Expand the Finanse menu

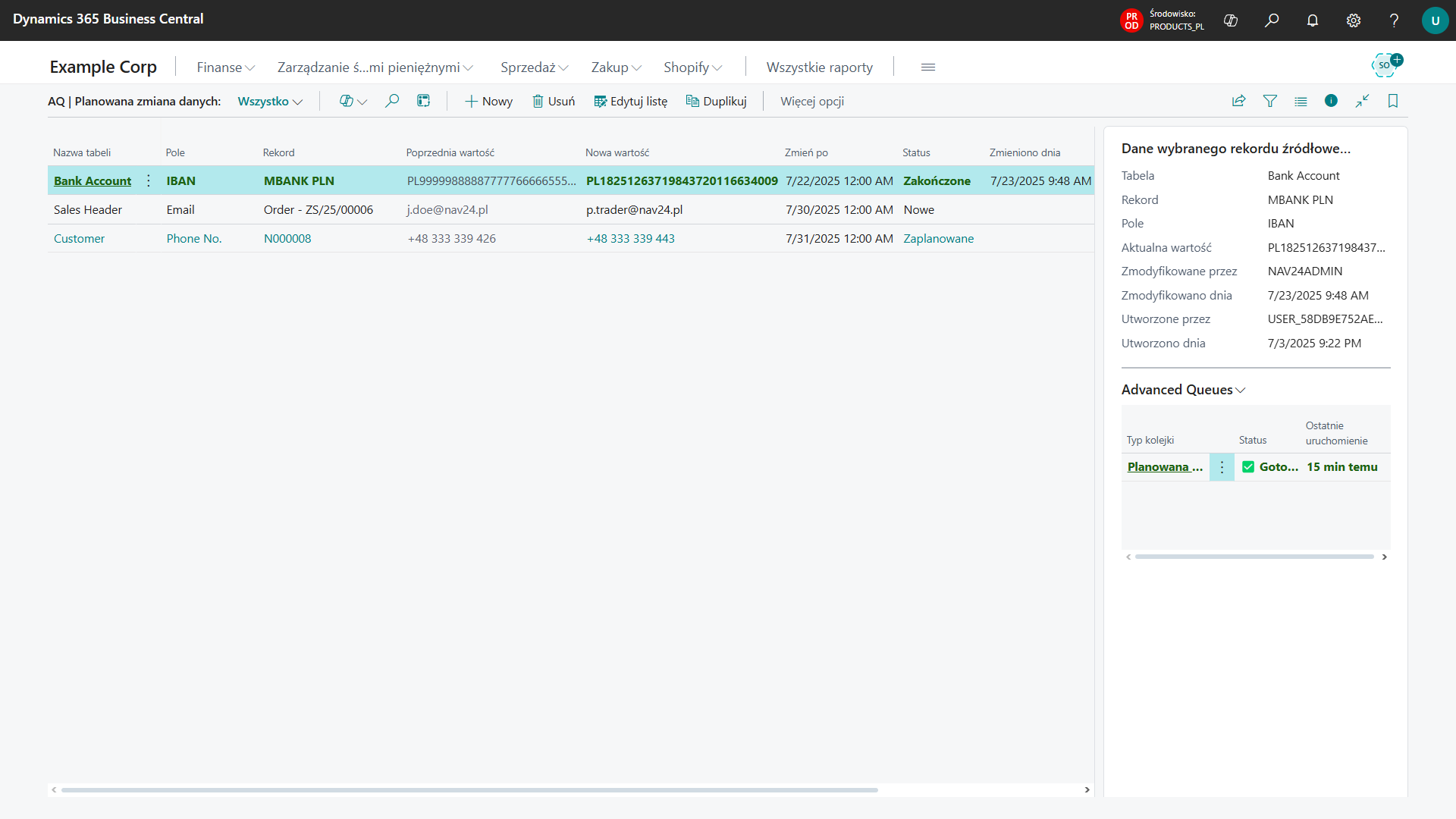(x=225, y=67)
